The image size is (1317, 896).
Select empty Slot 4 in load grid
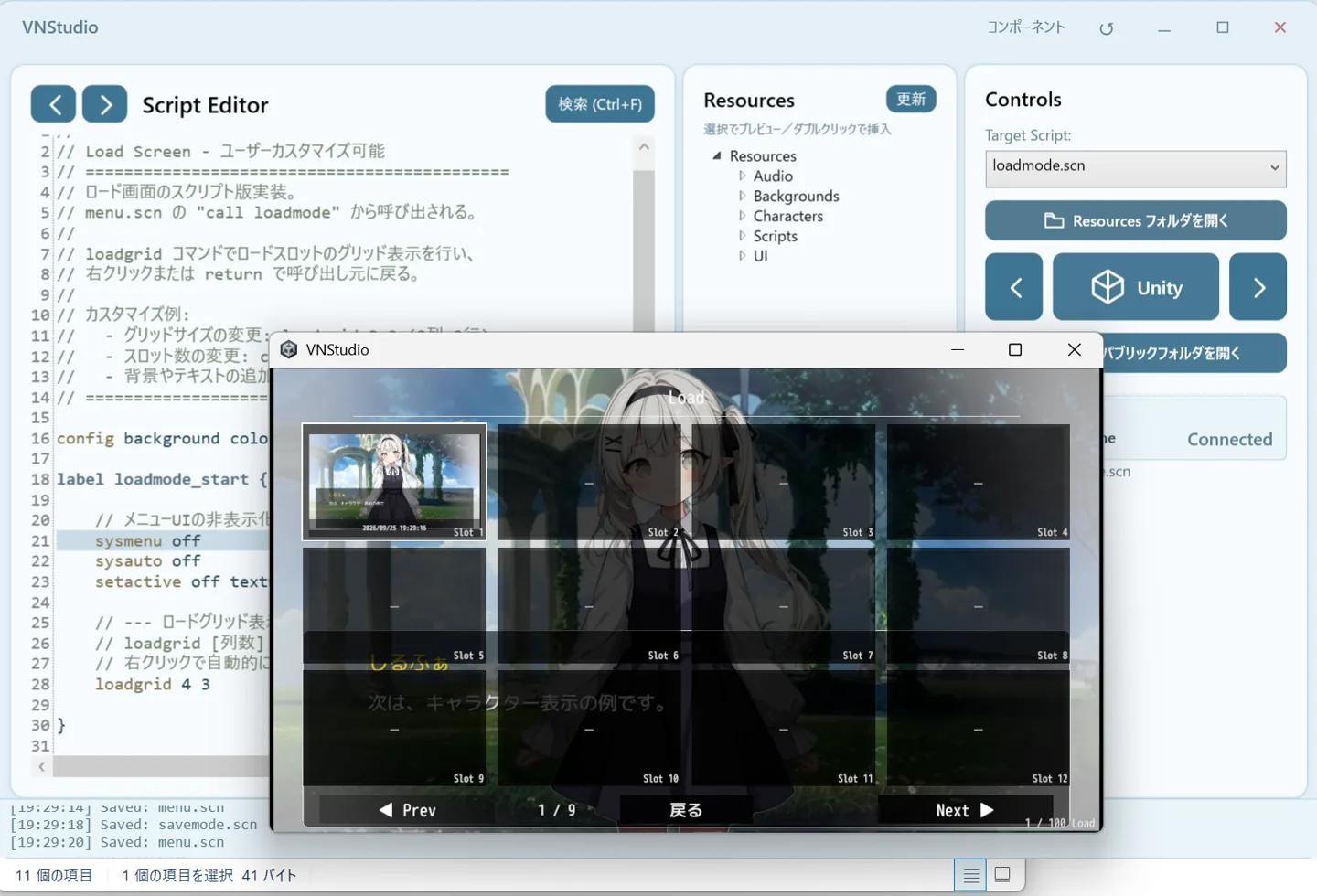[979, 482]
